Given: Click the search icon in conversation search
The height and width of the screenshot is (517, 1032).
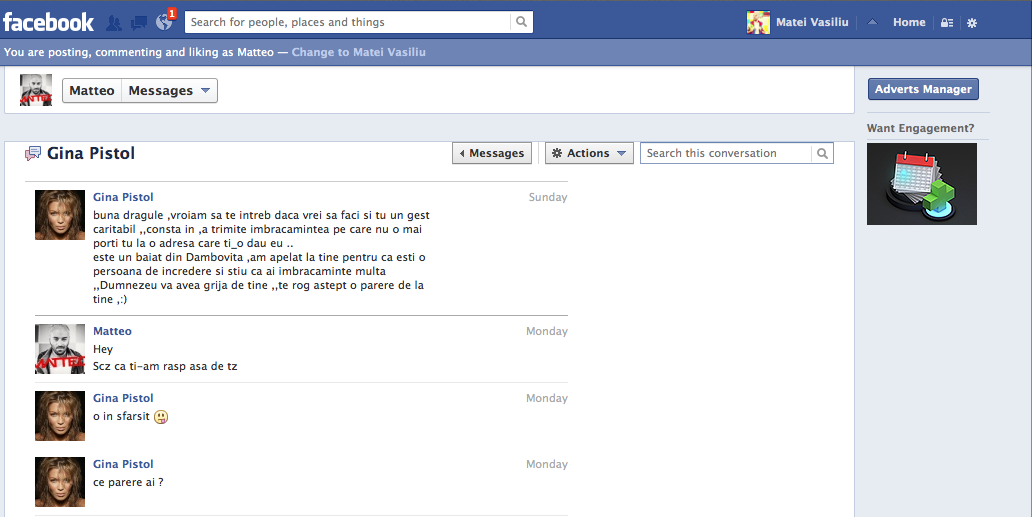Looking at the screenshot, I should (822, 153).
